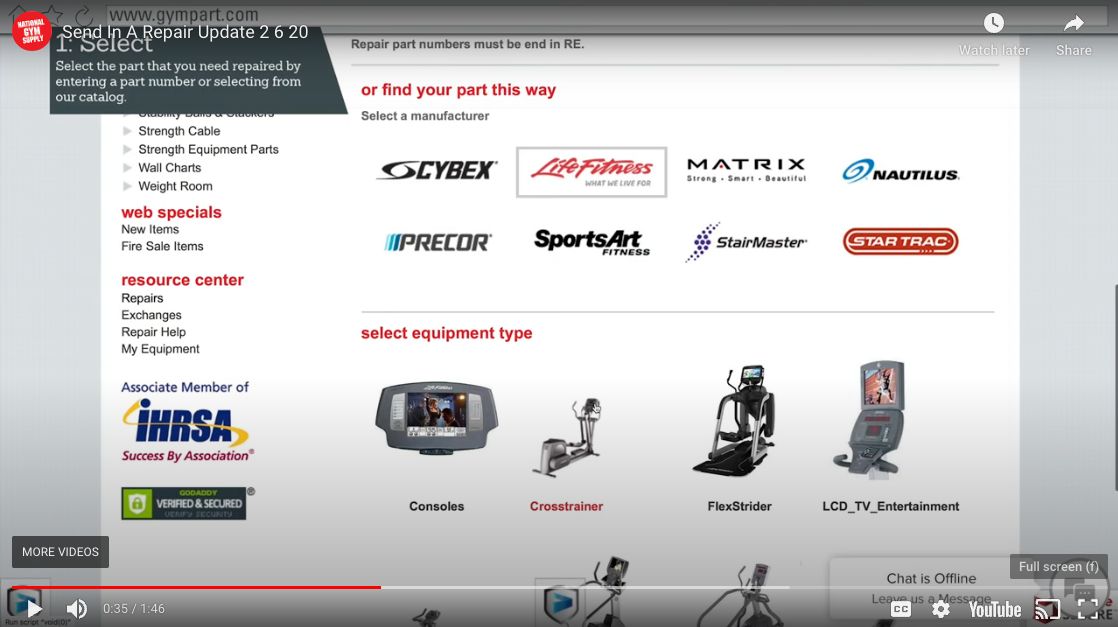This screenshot has width=1118, height=627.
Task: Open Repairs in resource center
Action: coord(142,299)
